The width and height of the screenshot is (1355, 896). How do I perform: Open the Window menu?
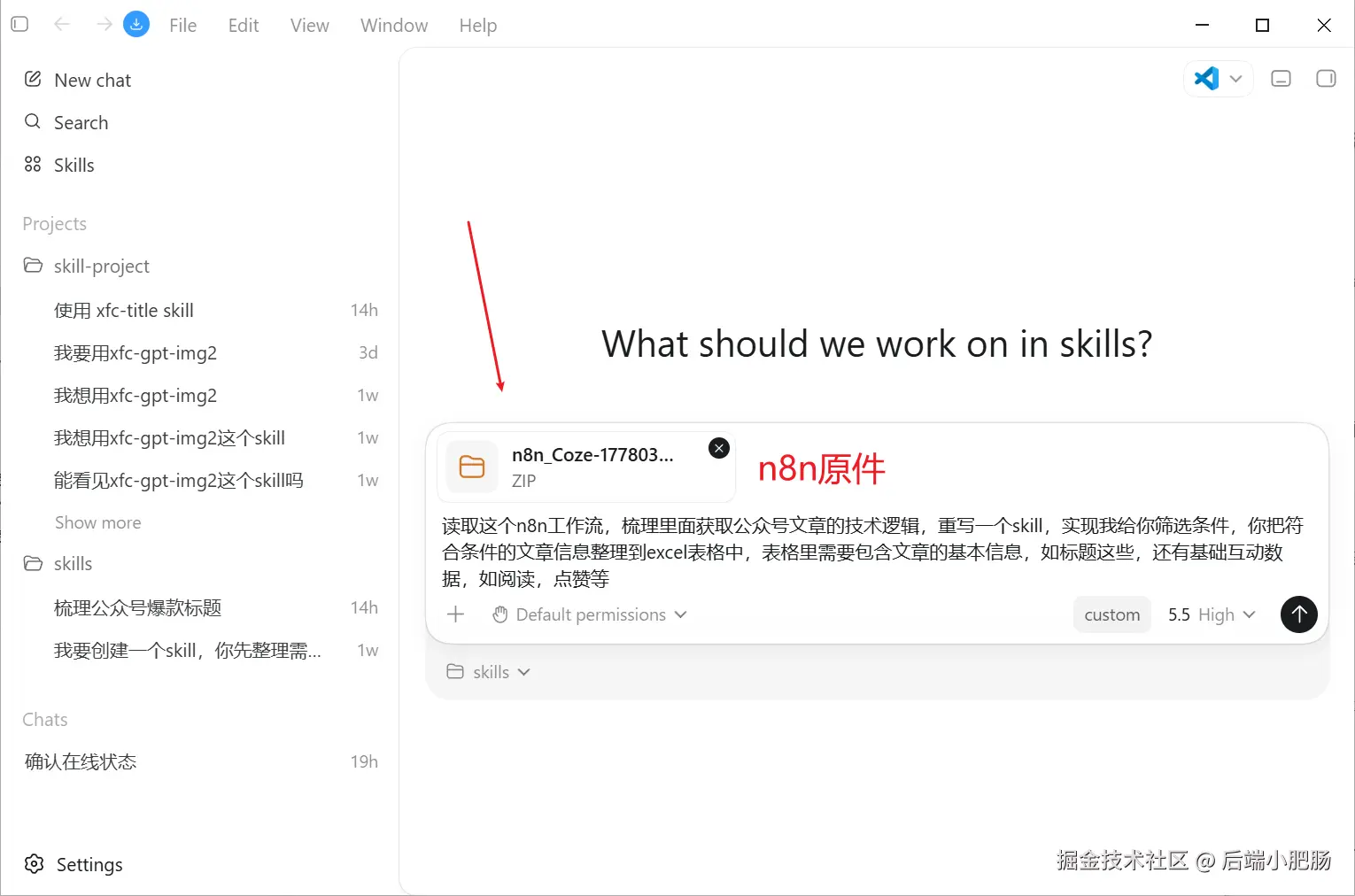click(394, 26)
